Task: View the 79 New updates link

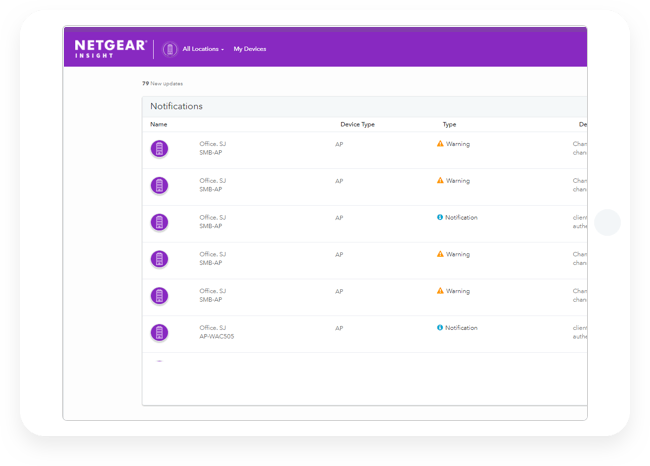Action: coord(163,83)
